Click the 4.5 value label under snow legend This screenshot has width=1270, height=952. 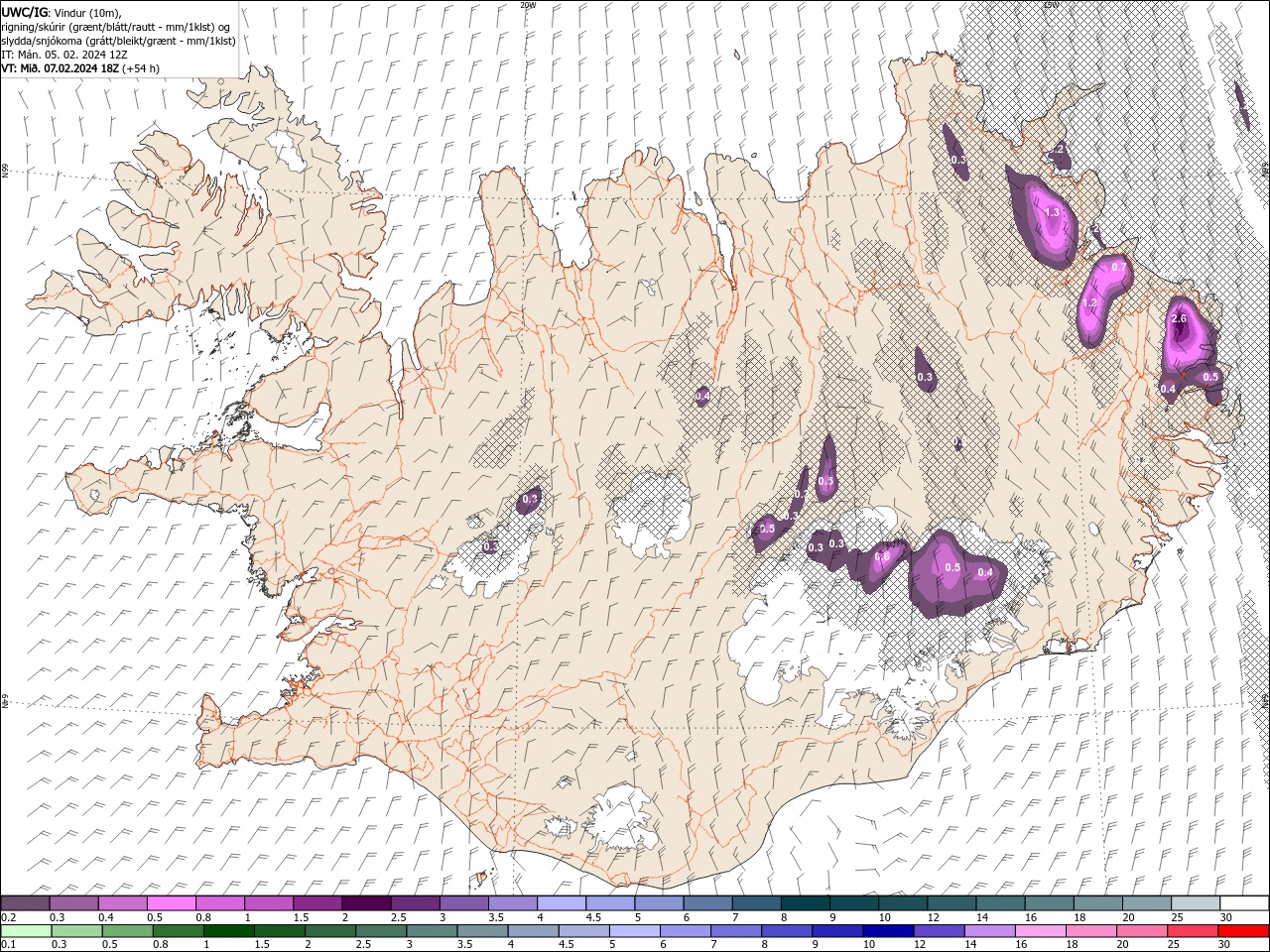593,917
